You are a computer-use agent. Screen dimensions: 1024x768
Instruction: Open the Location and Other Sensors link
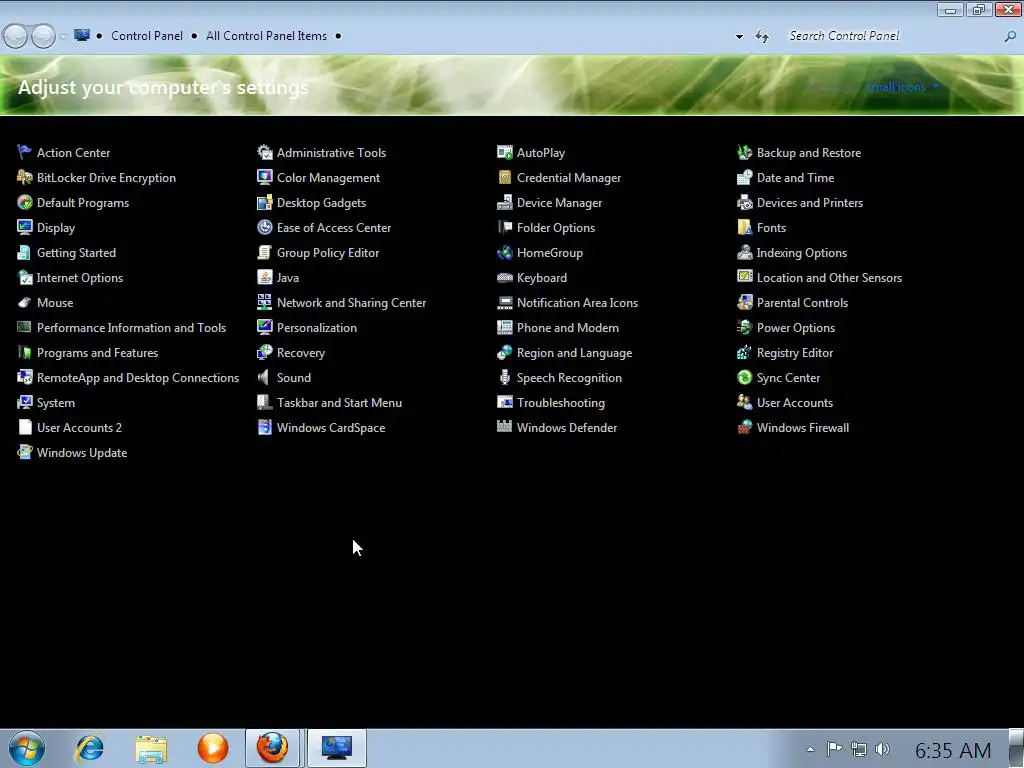(x=829, y=278)
